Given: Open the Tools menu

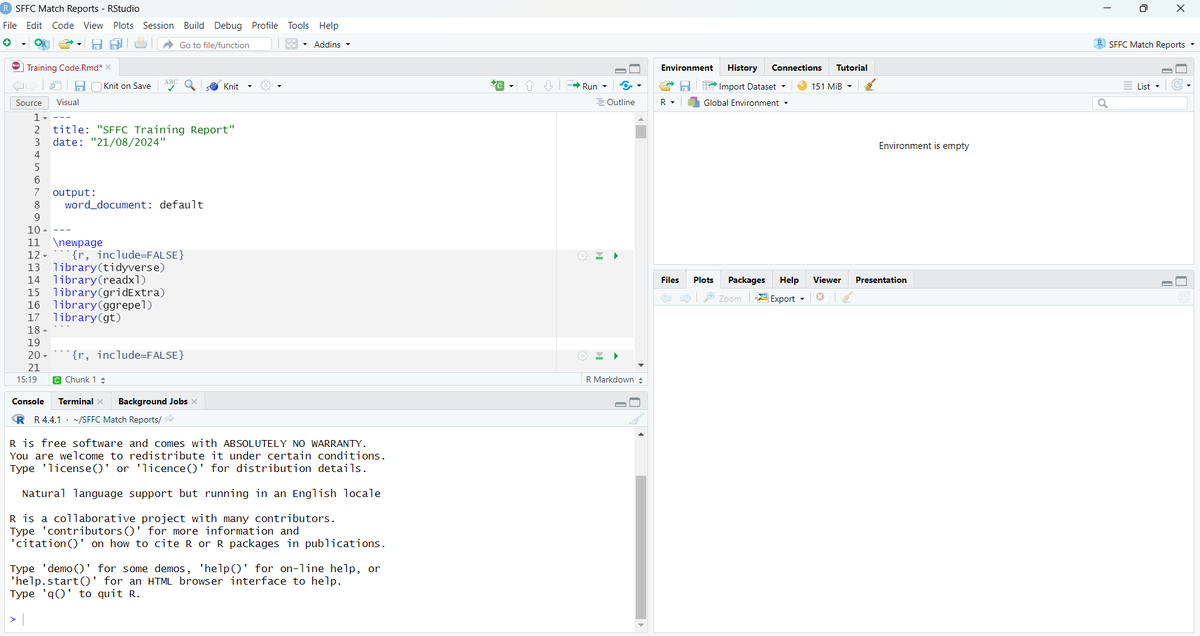Looking at the screenshot, I should click(298, 25).
